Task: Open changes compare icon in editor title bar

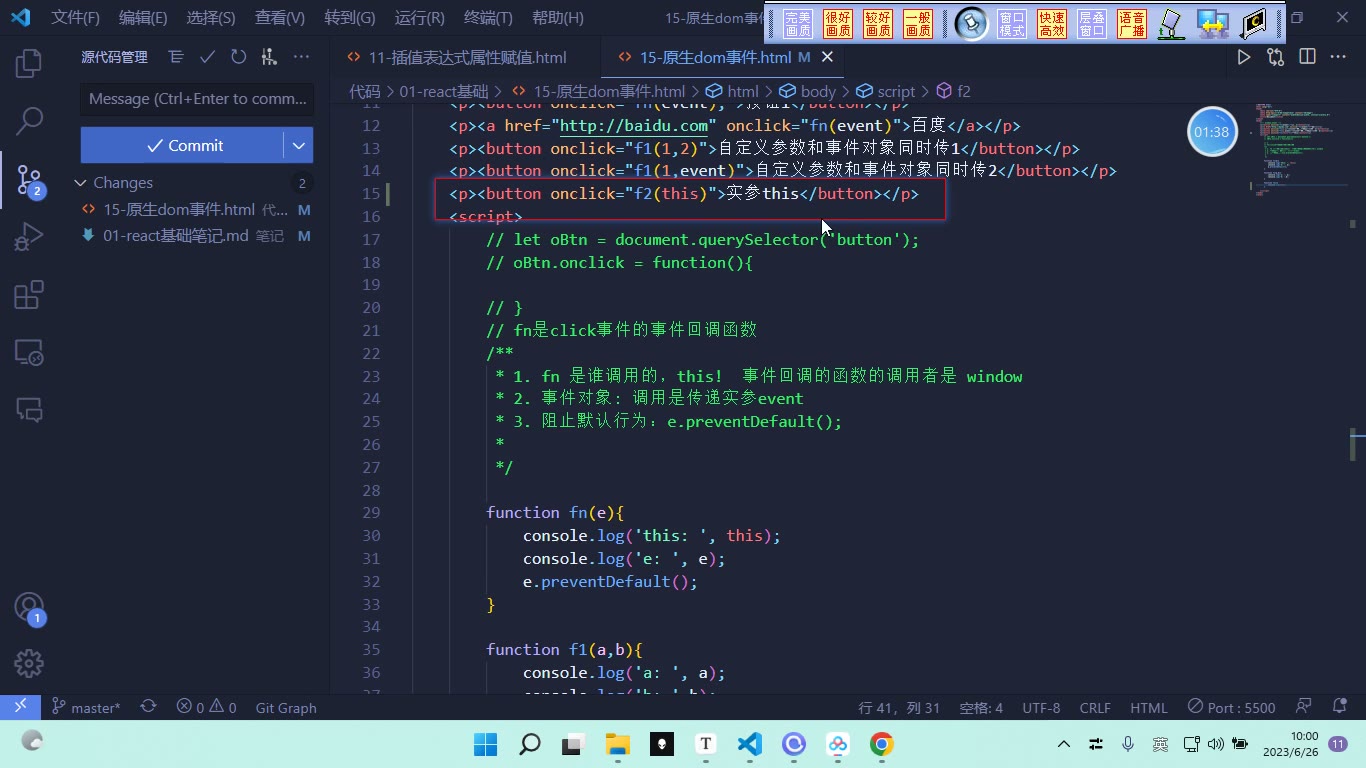Action: 1275,57
